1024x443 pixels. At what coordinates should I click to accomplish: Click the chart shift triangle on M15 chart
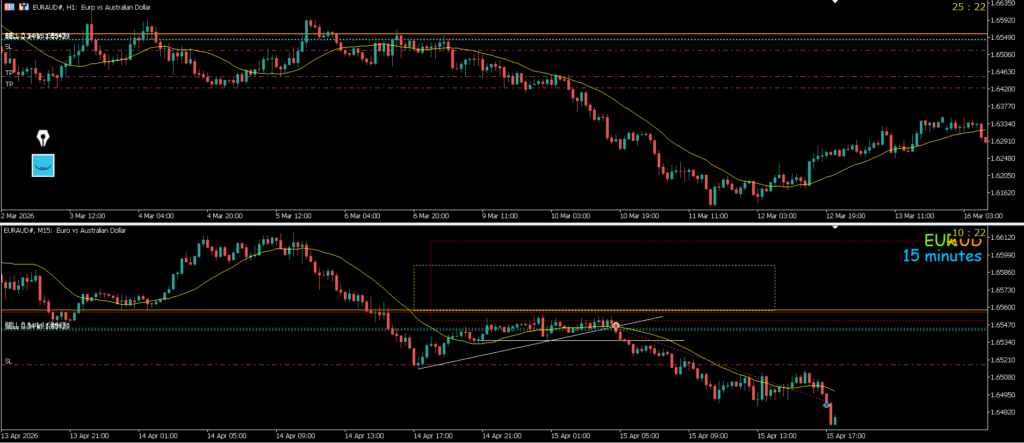click(837, 230)
